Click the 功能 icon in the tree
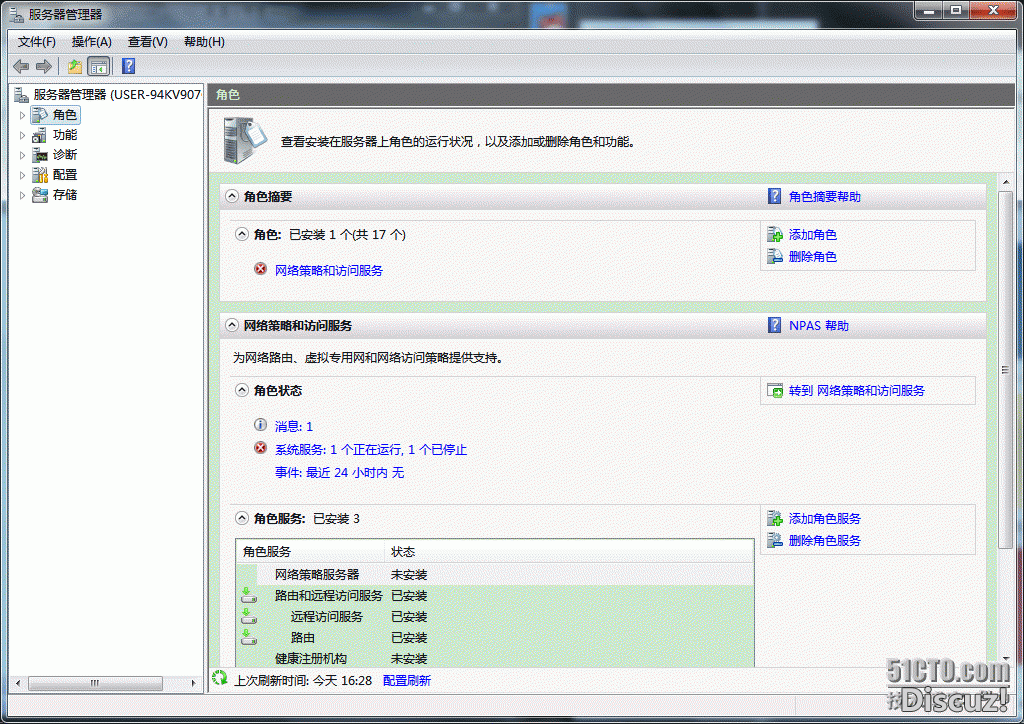This screenshot has height=724, width=1024. pos(40,135)
